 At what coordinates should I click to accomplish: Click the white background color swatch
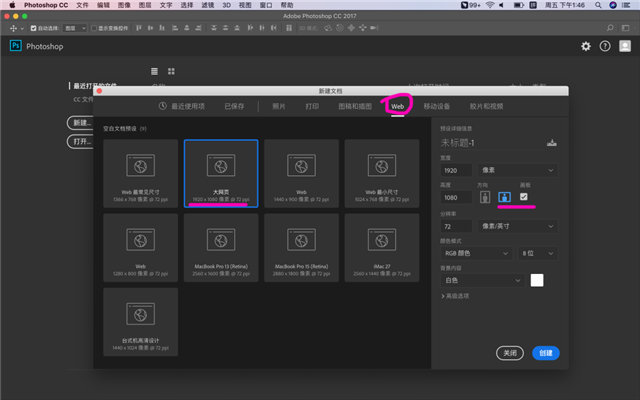click(x=537, y=280)
